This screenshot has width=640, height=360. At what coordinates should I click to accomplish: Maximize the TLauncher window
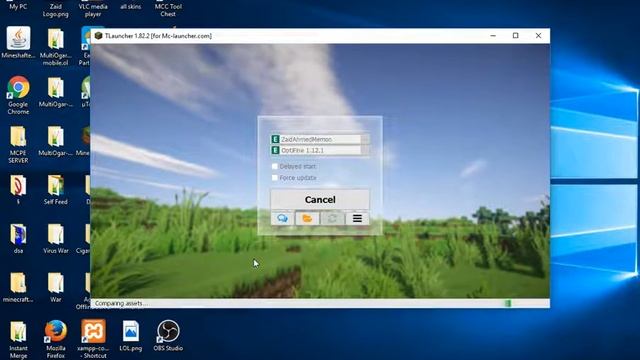tap(516, 36)
